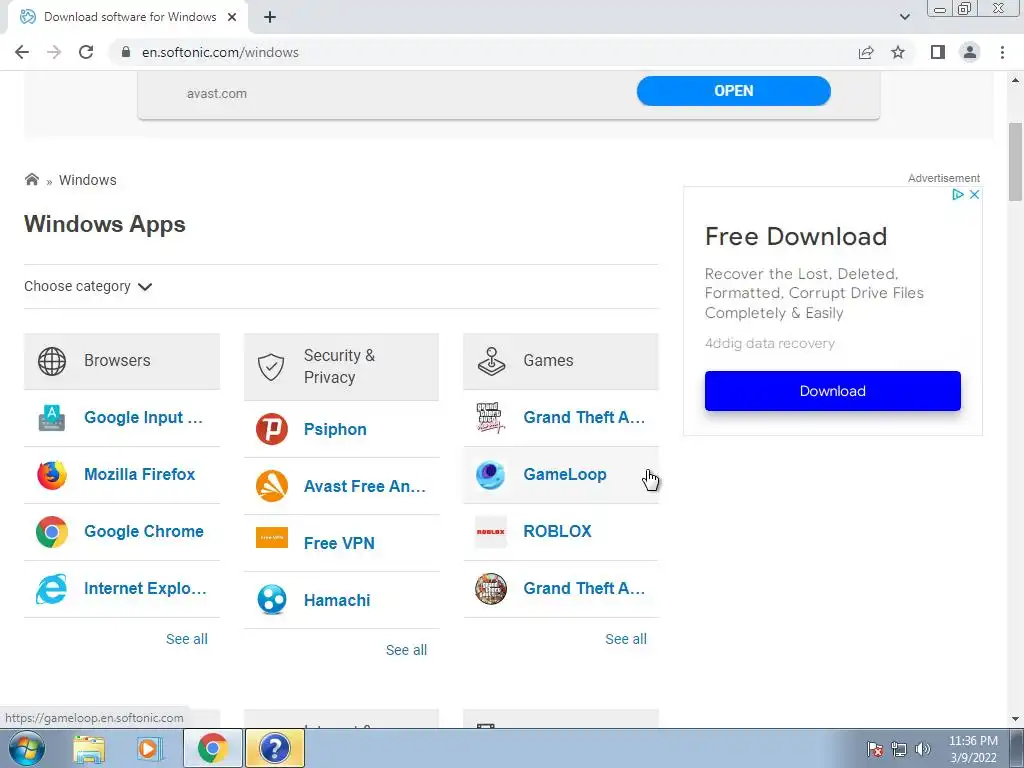Expand the Choose category dropdown
Image resolution: width=1024 pixels, height=768 pixels.
click(88, 286)
